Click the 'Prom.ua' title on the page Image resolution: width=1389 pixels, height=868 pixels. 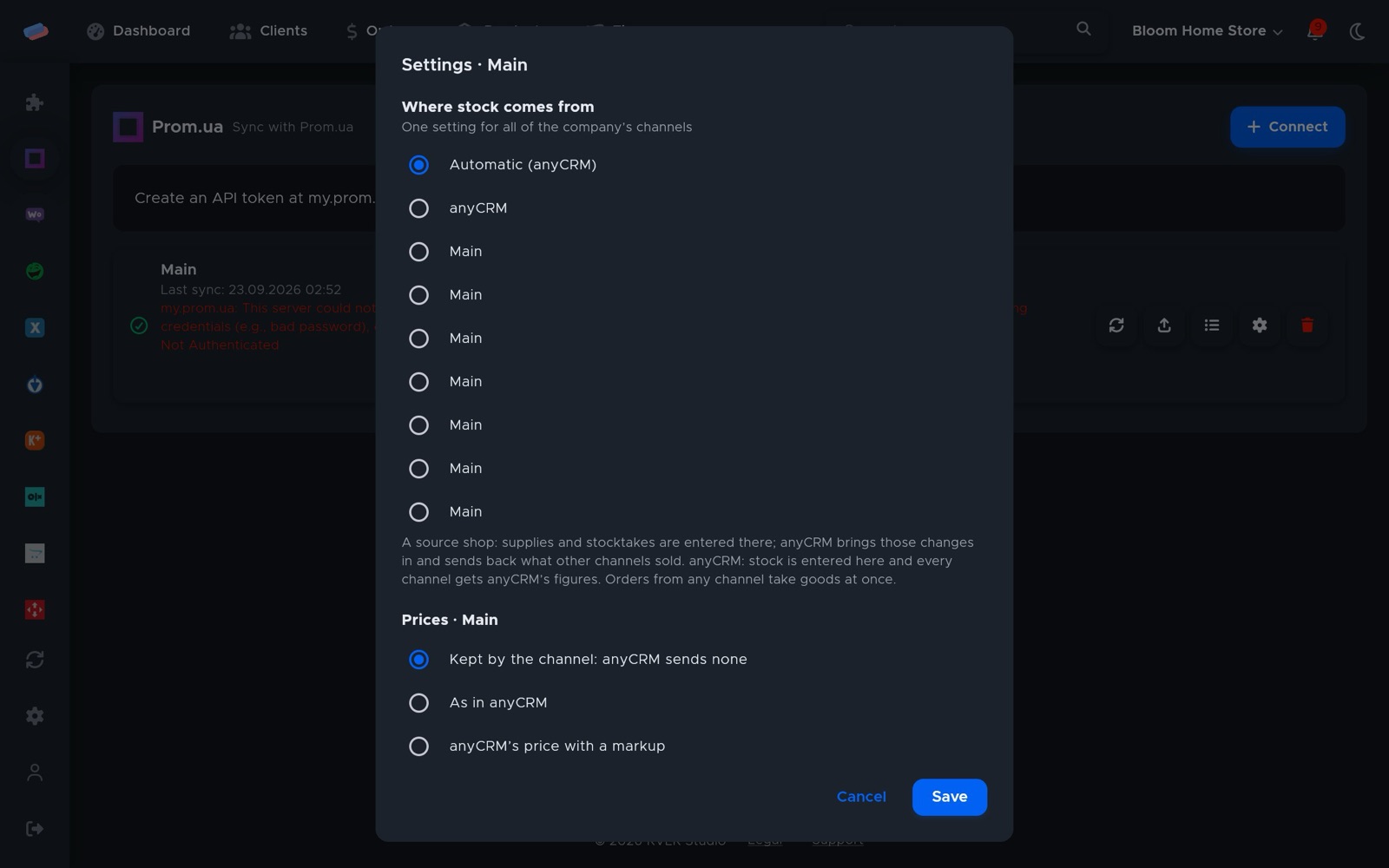coord(188,127)
